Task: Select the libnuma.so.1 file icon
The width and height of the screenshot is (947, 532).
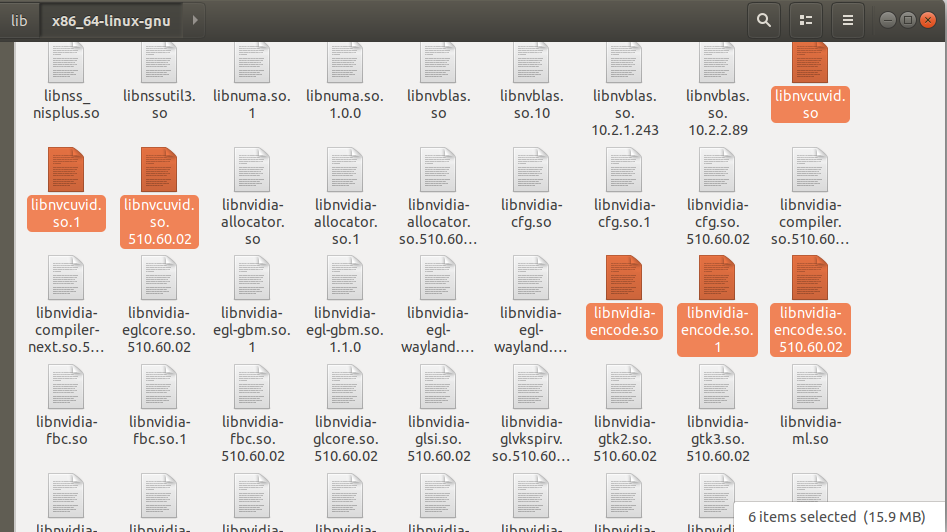Action: tap(252, 62)
